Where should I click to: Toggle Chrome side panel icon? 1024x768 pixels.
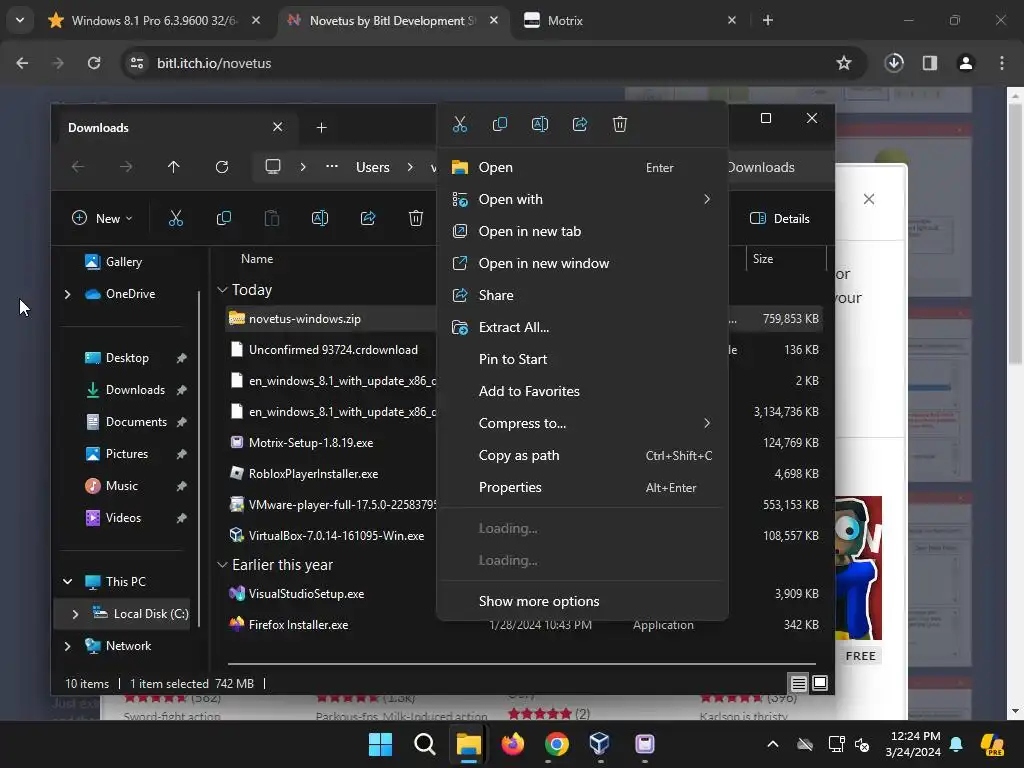pyautogui.click(x=930, y=63)
